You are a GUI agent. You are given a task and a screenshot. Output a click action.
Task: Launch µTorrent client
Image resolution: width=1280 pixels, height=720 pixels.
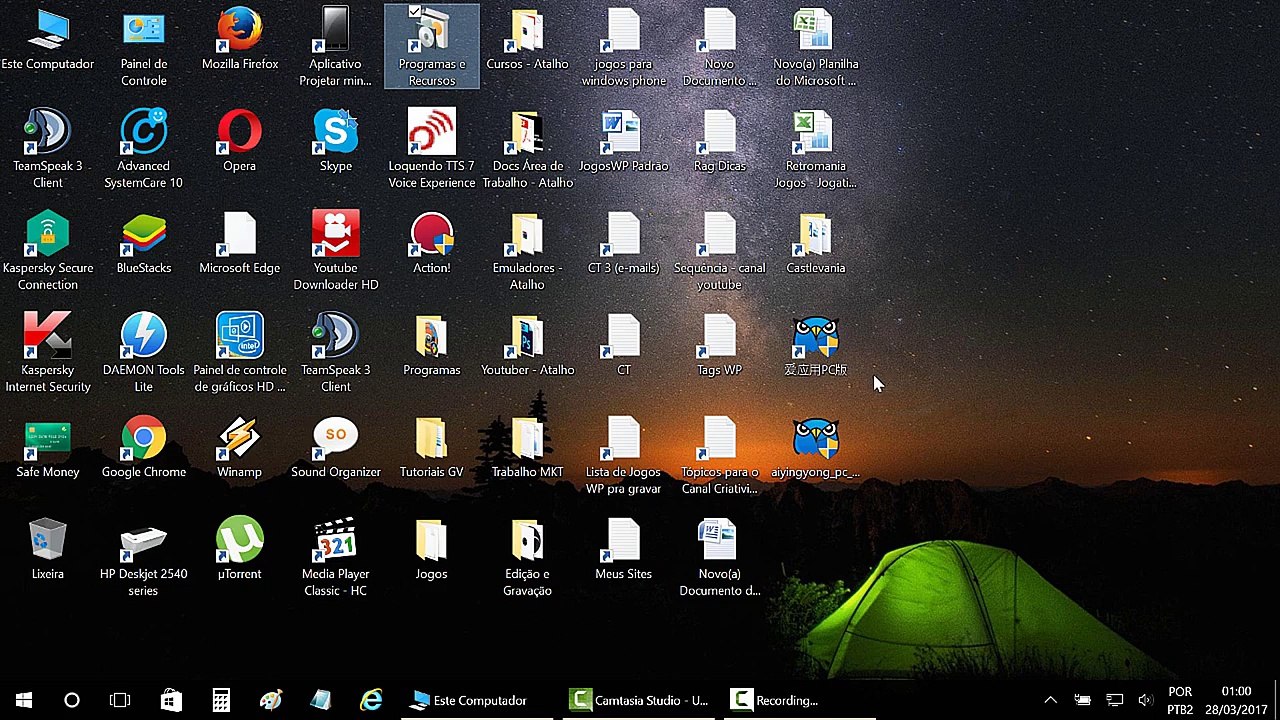[240, 550]
